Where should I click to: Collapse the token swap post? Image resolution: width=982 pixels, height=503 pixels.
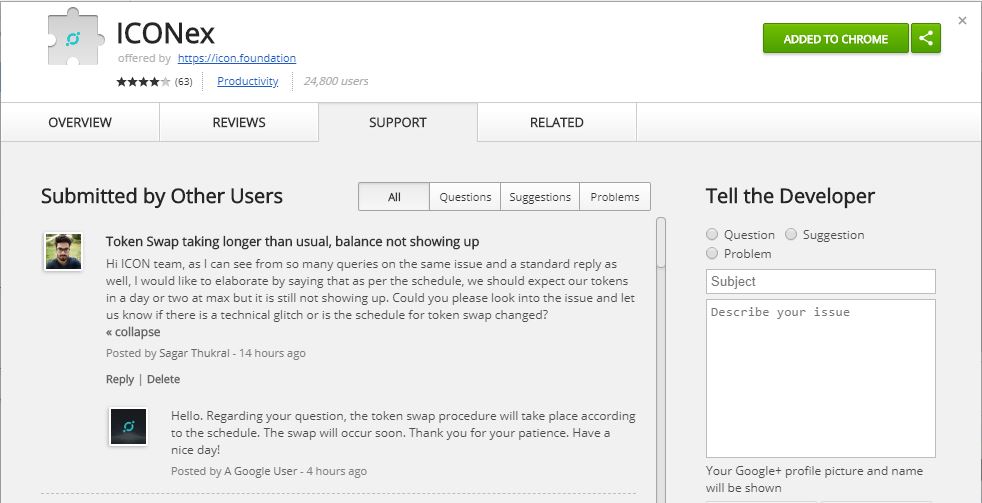pyautogui.click(x=133, y=332)
